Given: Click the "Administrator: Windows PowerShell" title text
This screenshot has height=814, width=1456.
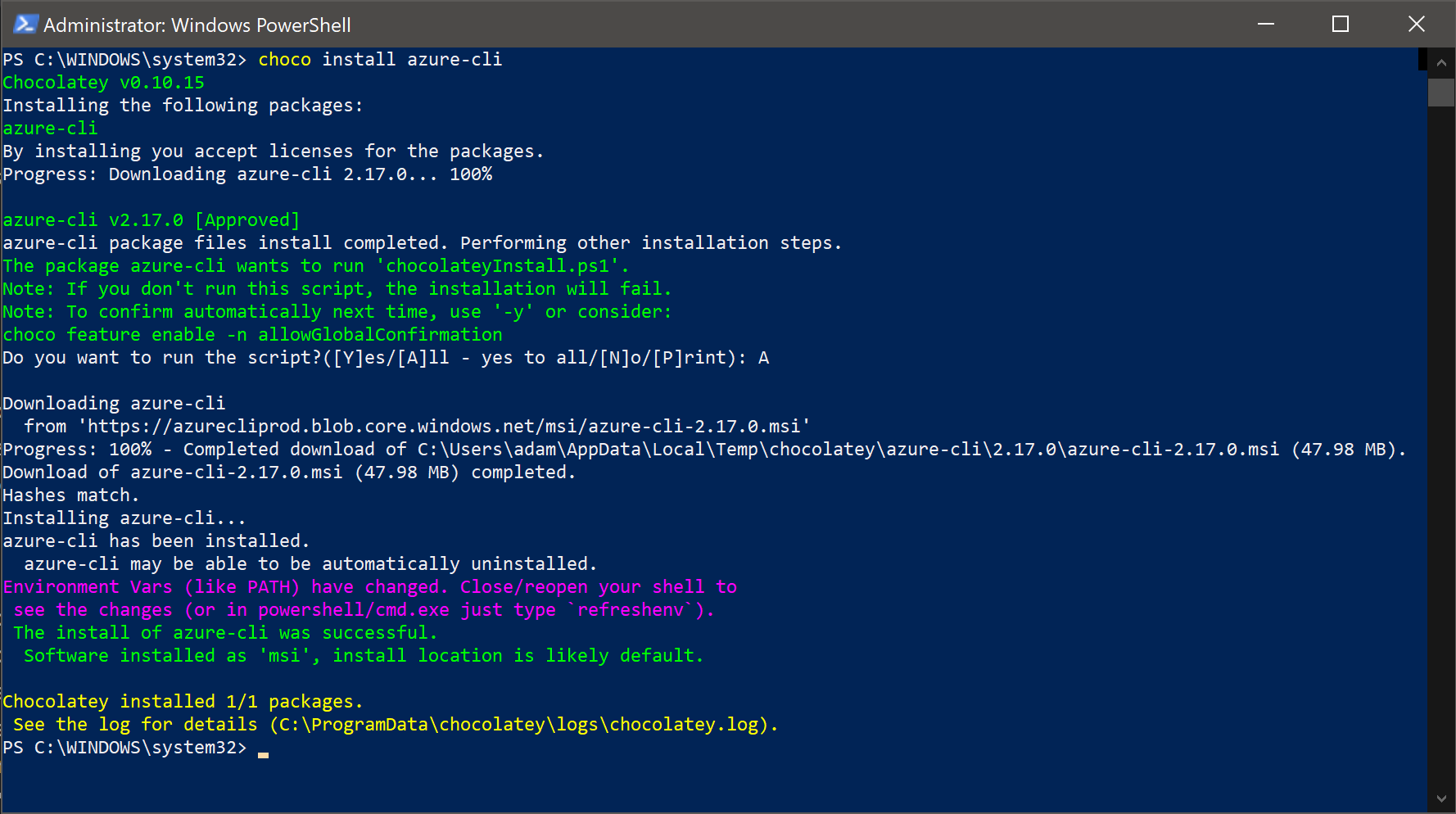Looking at the screenshot, I should [x=197, y=25].
